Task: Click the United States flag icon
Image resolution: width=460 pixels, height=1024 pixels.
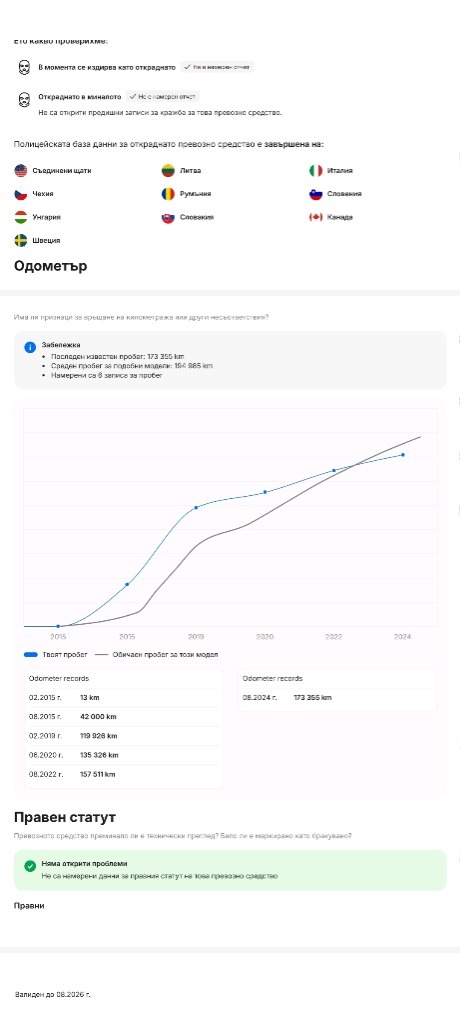Action: (21, 170)
